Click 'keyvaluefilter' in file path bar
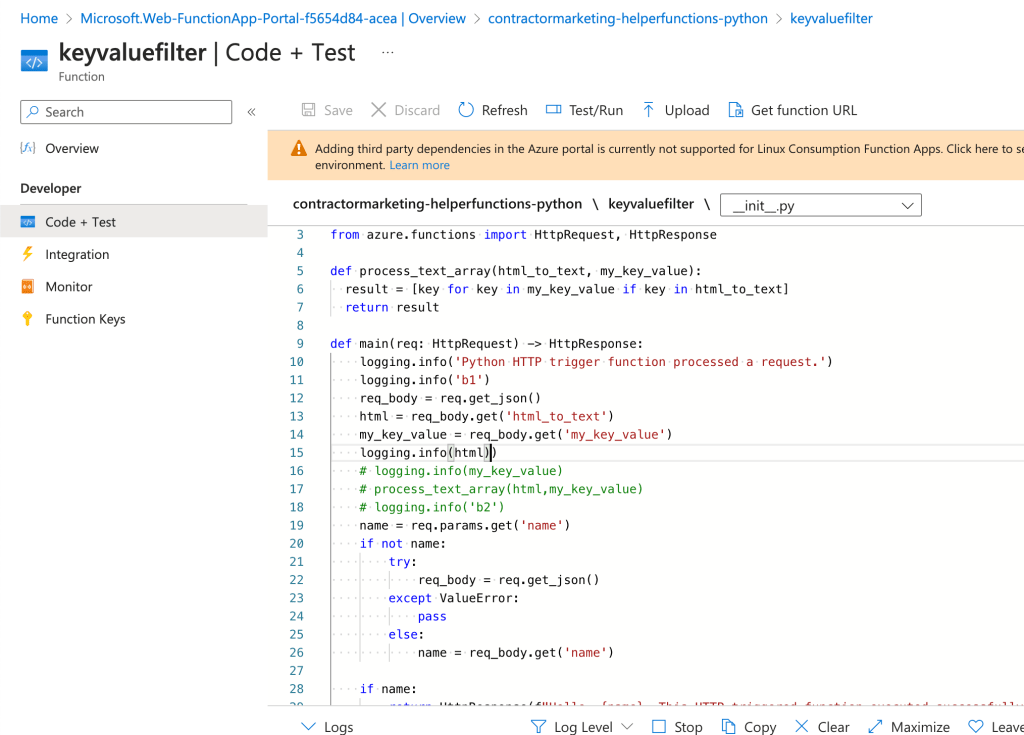The width and height of the screenshot is (1024, 735). click(650, 204)
